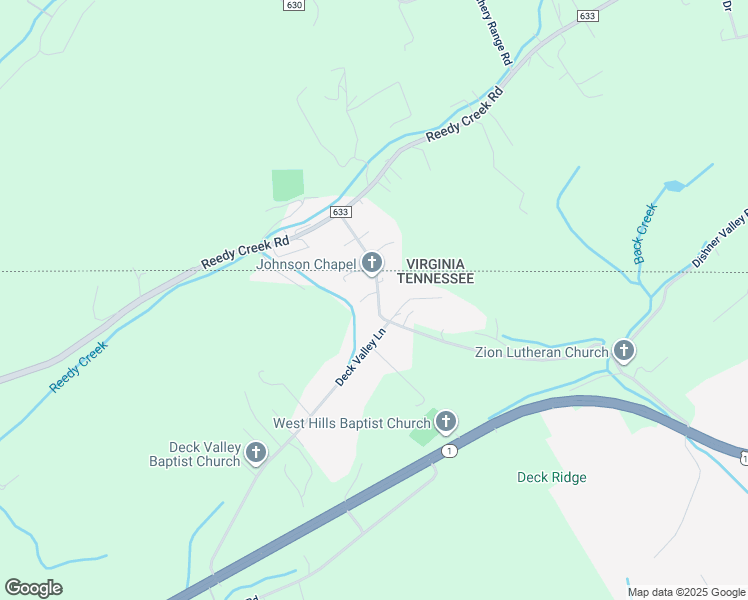
Task: Click the TENNESSEE state label
Action: click(x=436, y=279)
